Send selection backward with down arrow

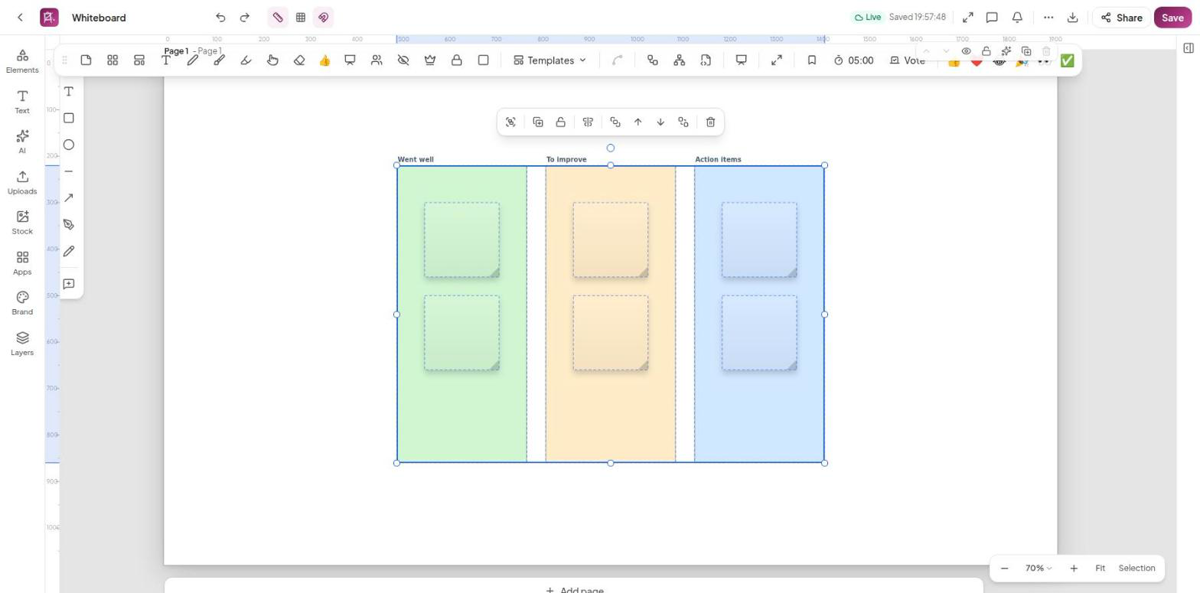click(661, 122)
